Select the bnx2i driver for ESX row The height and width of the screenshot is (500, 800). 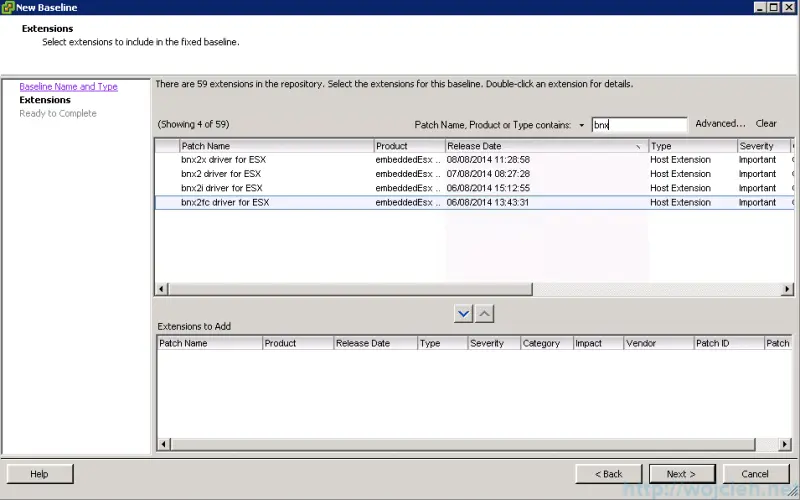click(474, 188)
